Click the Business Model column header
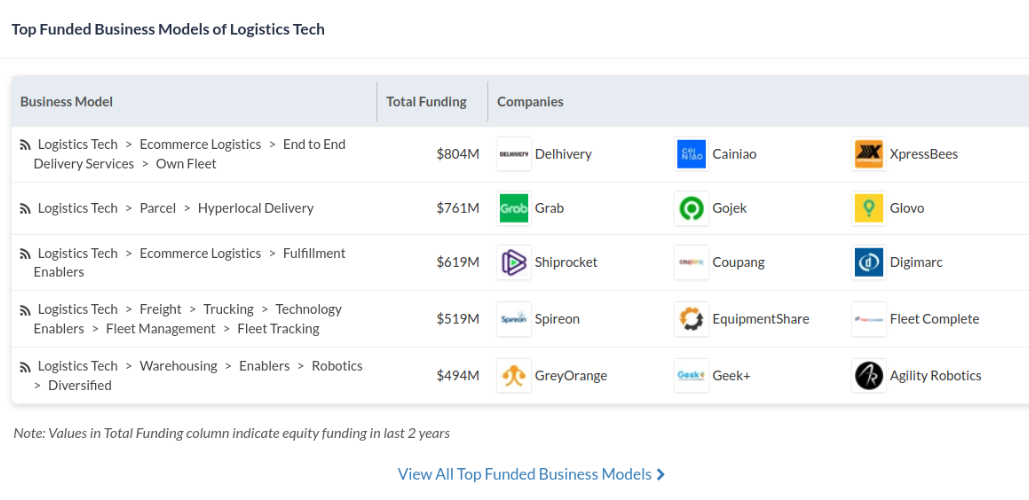The width and height of the screenshot is (1029, 500). (66, 101)
